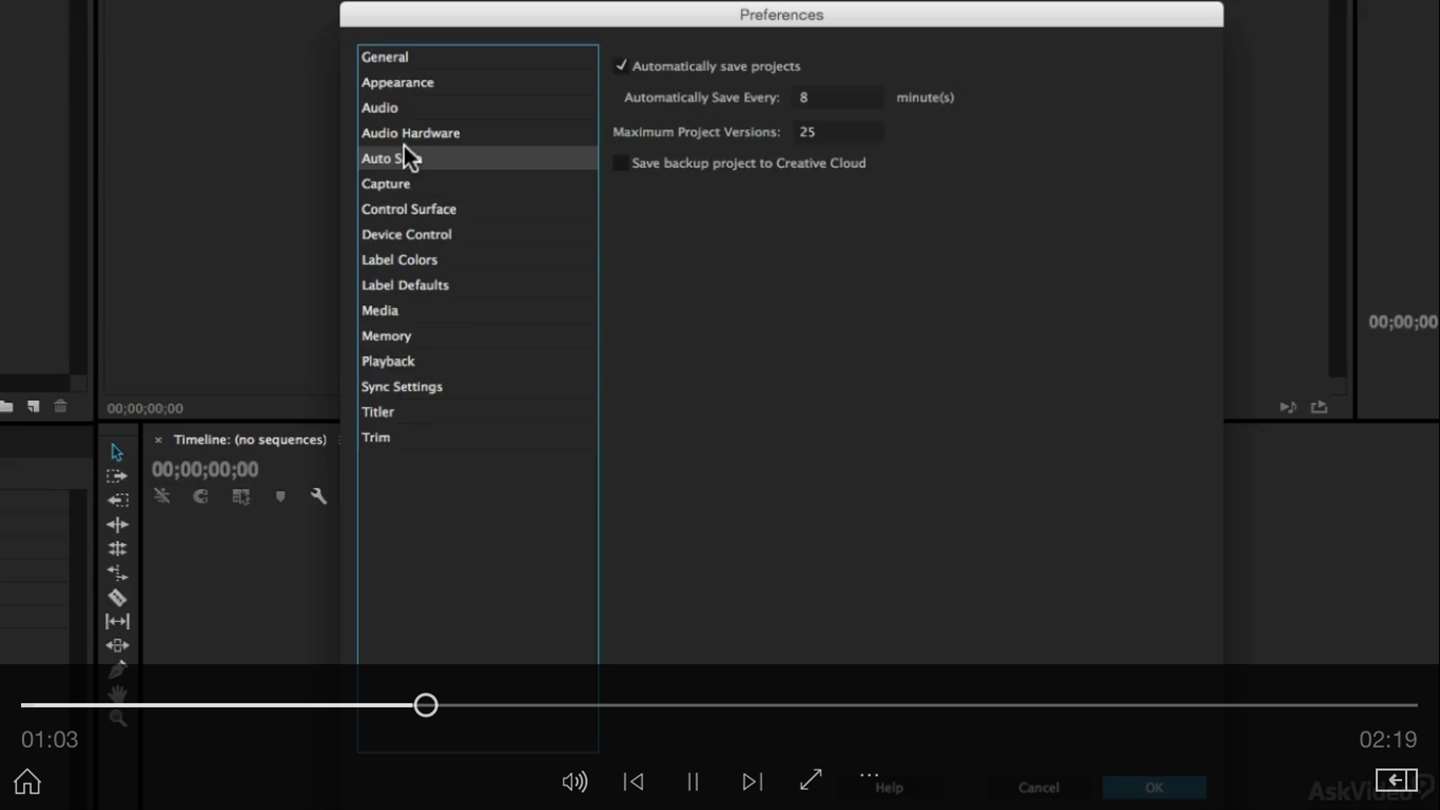Edit the Automatically Save Every minutes field
The height and width of the screenshot is (810, 1440).
pos(838,97)
